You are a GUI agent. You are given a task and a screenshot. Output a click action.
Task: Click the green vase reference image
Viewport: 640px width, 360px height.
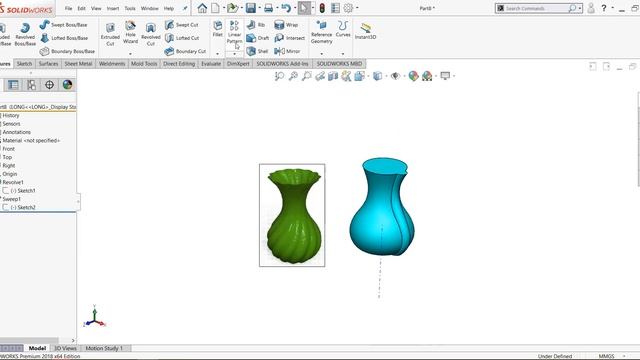(292, 215)
